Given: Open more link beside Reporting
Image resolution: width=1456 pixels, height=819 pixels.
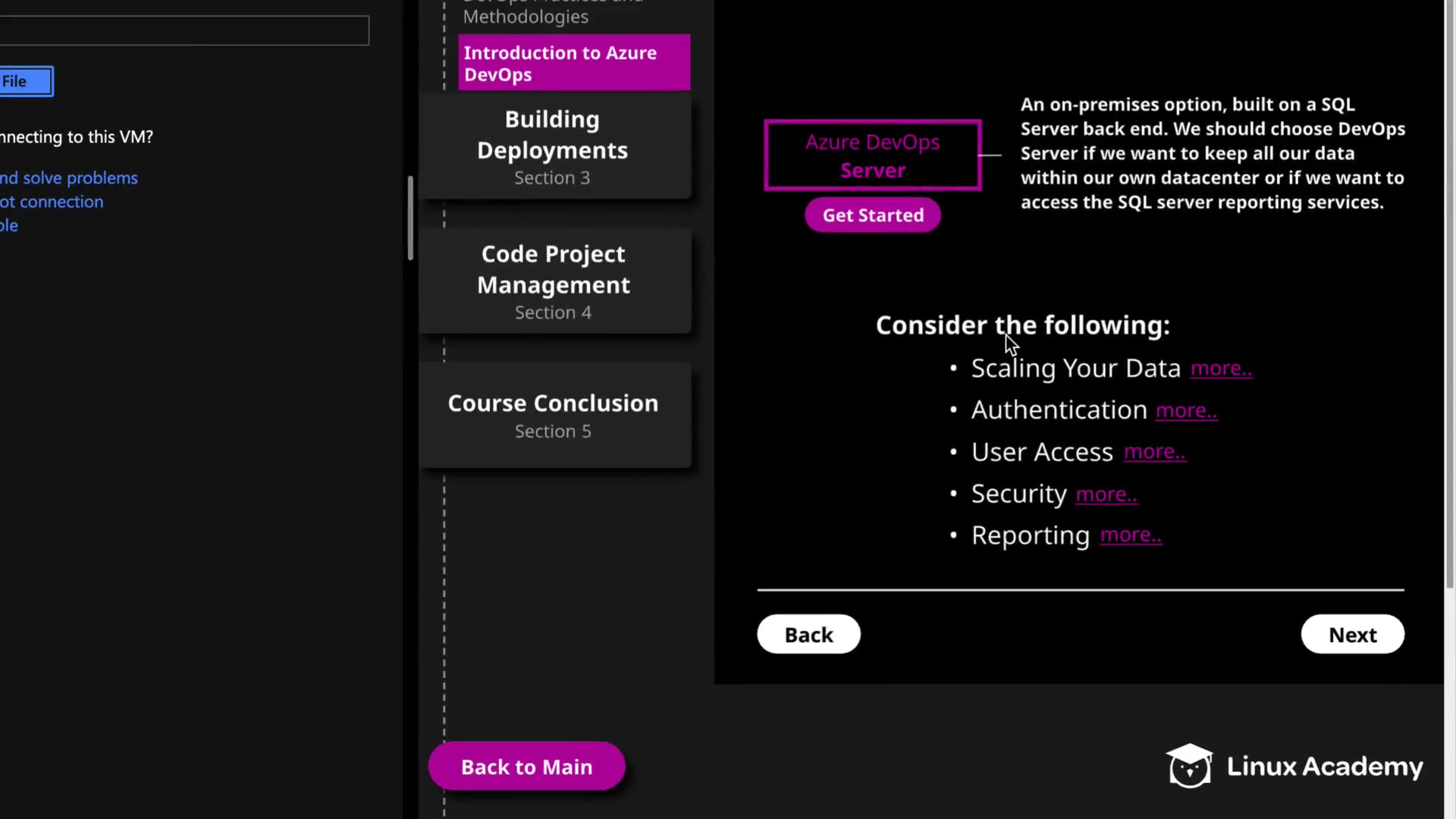Looking at the screenshot, I should (1131, 535).
